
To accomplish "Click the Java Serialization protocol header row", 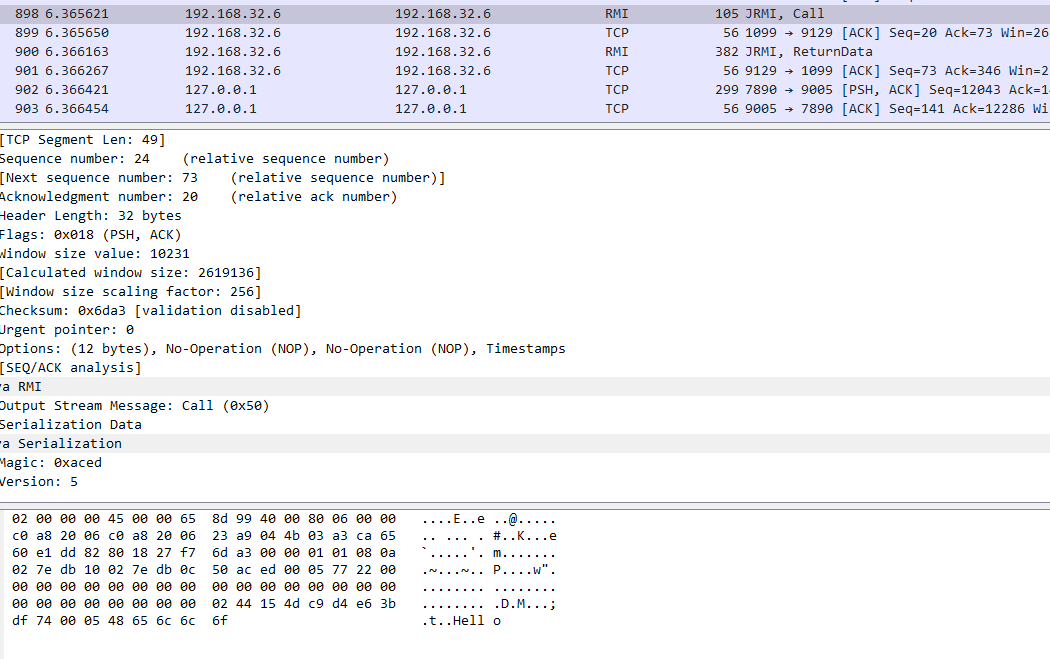I will [x=62, y=444].
